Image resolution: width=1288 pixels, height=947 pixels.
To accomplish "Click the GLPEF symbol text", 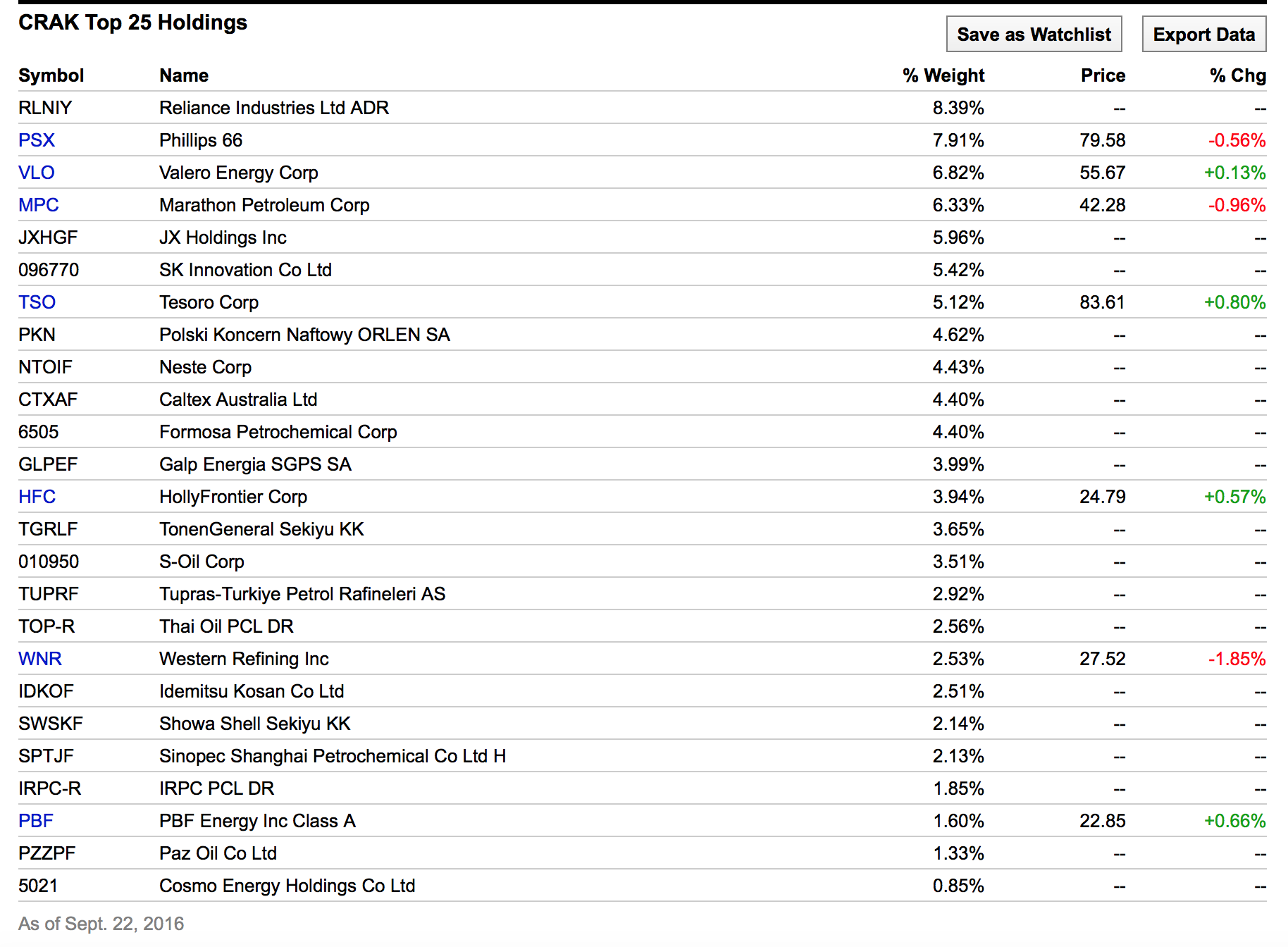I will [48, 464].
